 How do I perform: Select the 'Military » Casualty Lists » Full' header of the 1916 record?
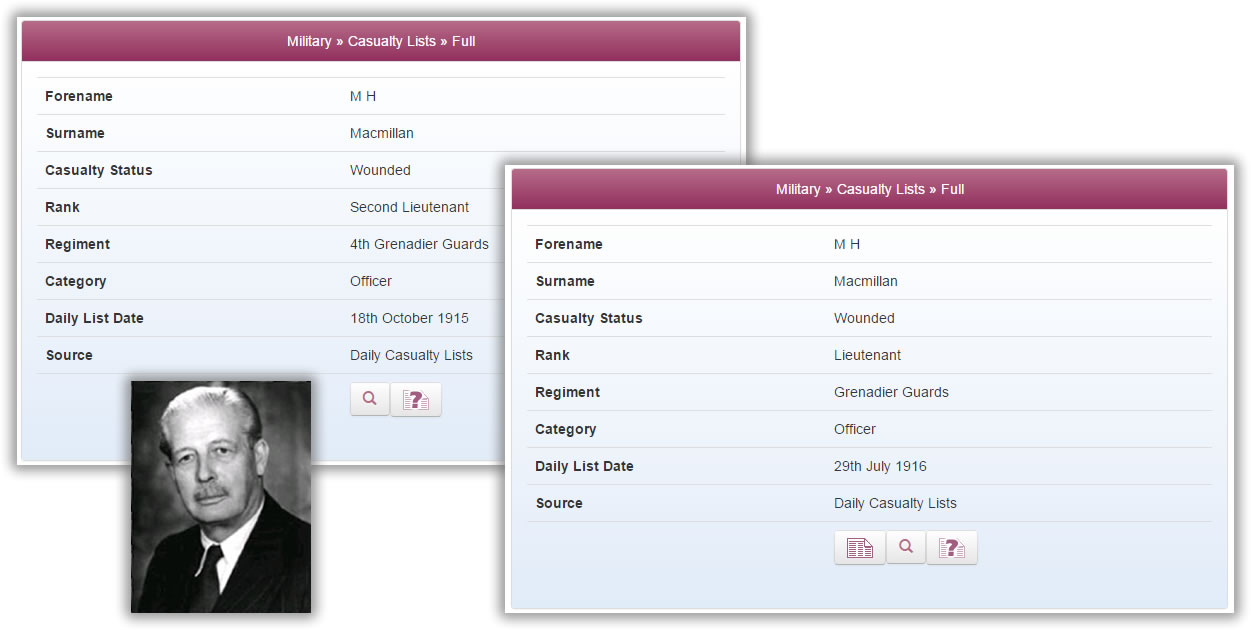click(x=870, y=189)
